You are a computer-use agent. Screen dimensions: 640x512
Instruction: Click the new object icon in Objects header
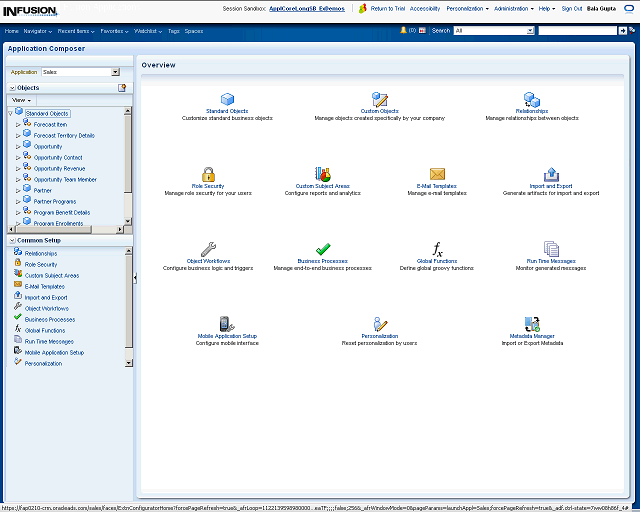click(x=122, y=88)
